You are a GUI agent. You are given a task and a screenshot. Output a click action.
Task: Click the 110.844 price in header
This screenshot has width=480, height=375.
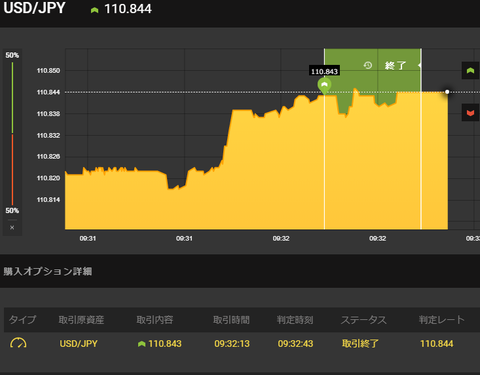128,9
